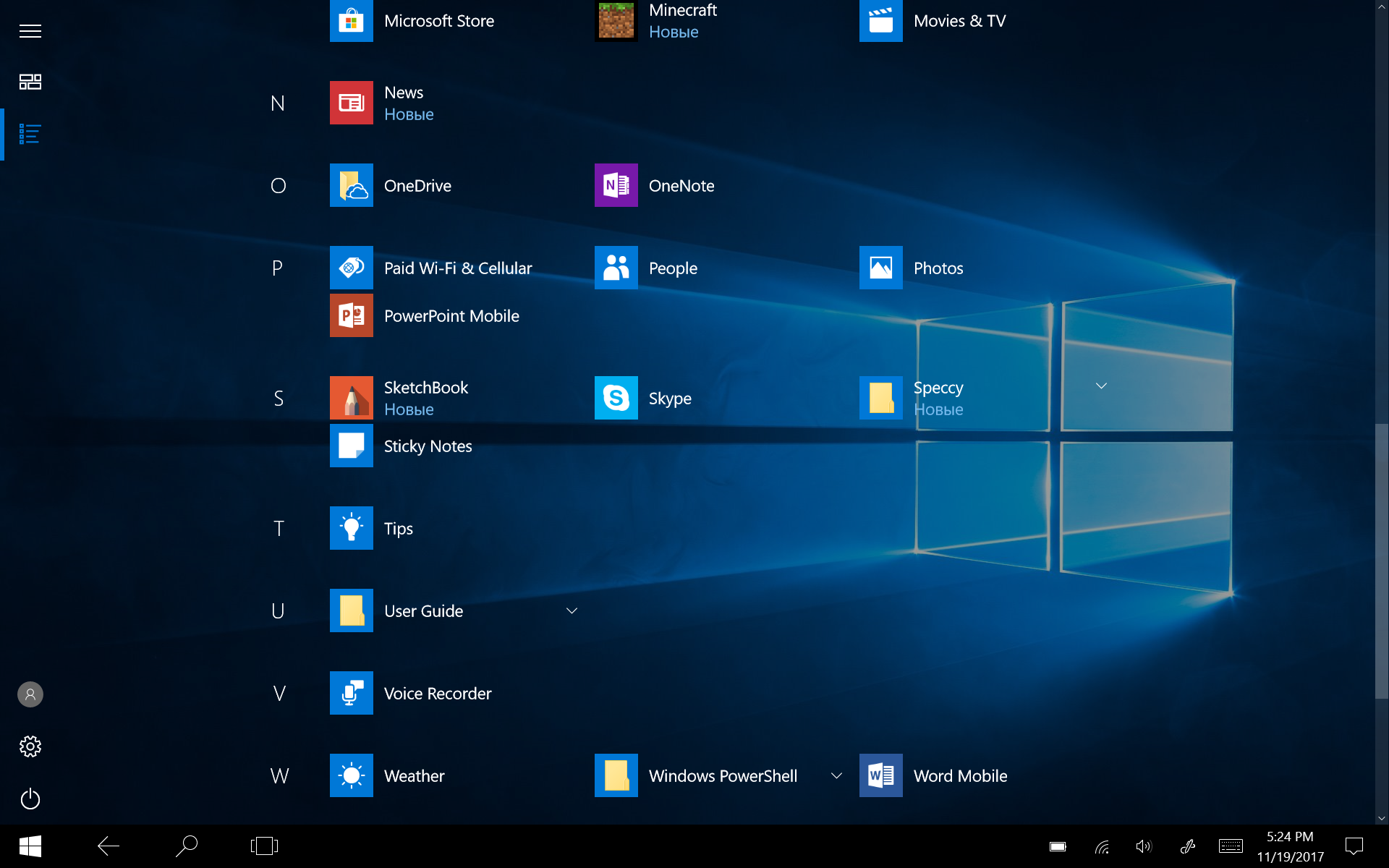Open the network Wi-Fi tray icon
The width and height of the screenshot is (1389, 868).
[1102, 847]
